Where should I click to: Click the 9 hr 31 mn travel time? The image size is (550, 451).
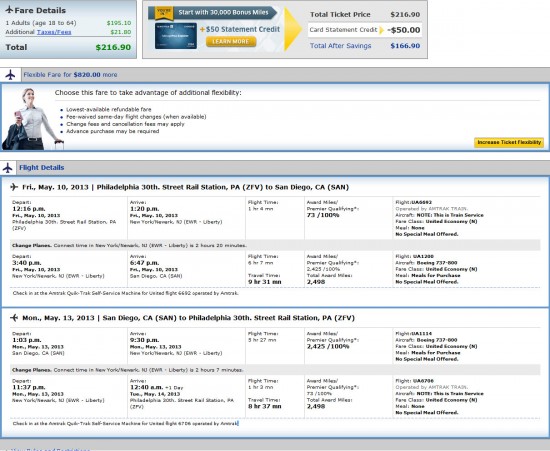[264, 282]
